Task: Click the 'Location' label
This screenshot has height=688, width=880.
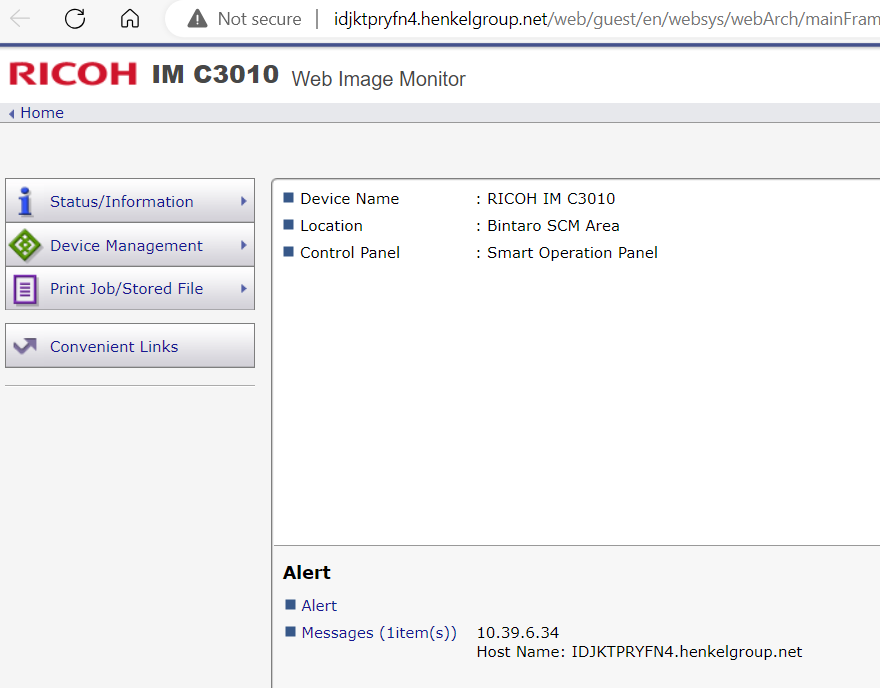Action: [331, 226]
